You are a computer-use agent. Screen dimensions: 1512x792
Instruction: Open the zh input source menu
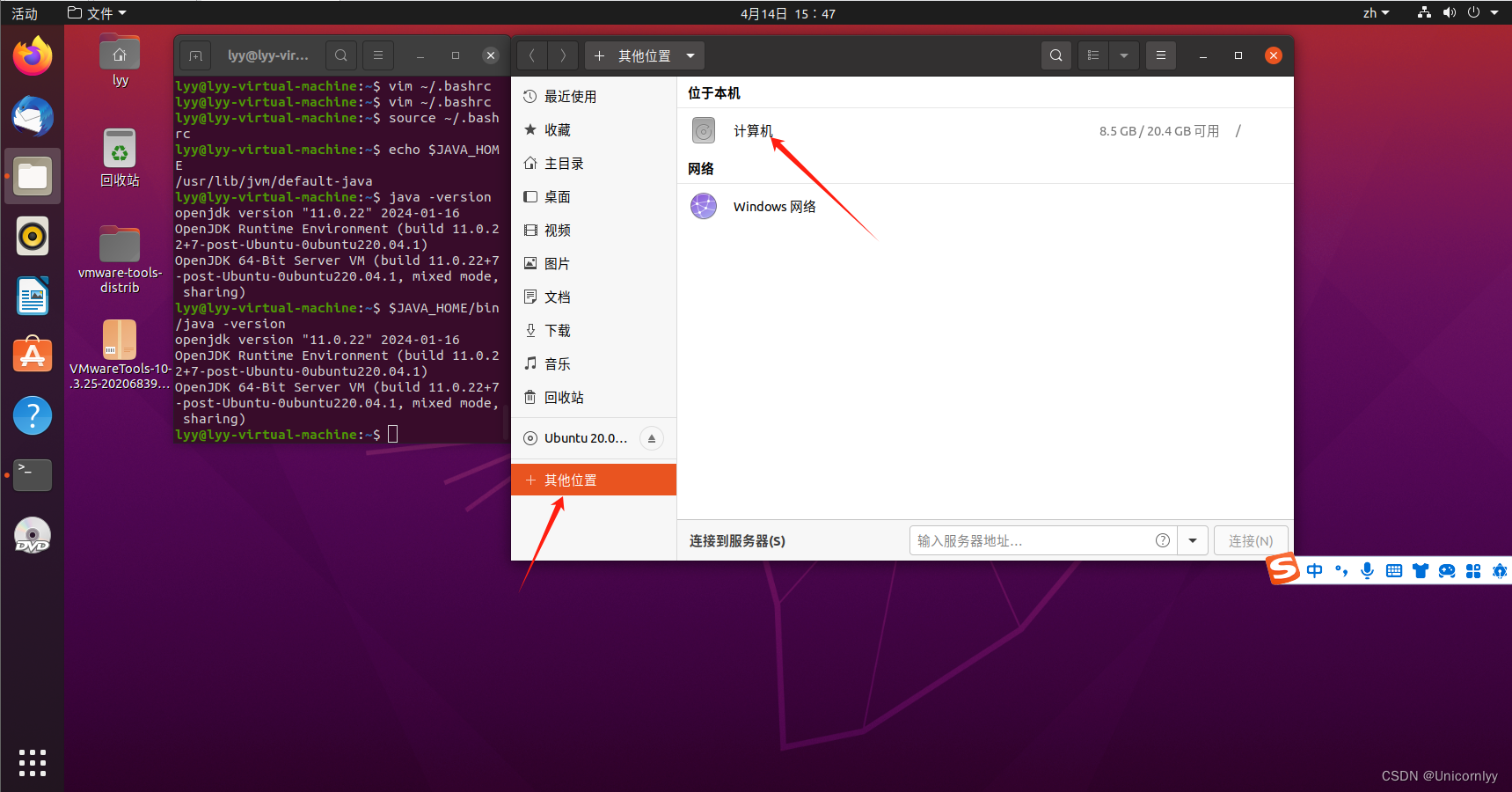click(1376, 13)
